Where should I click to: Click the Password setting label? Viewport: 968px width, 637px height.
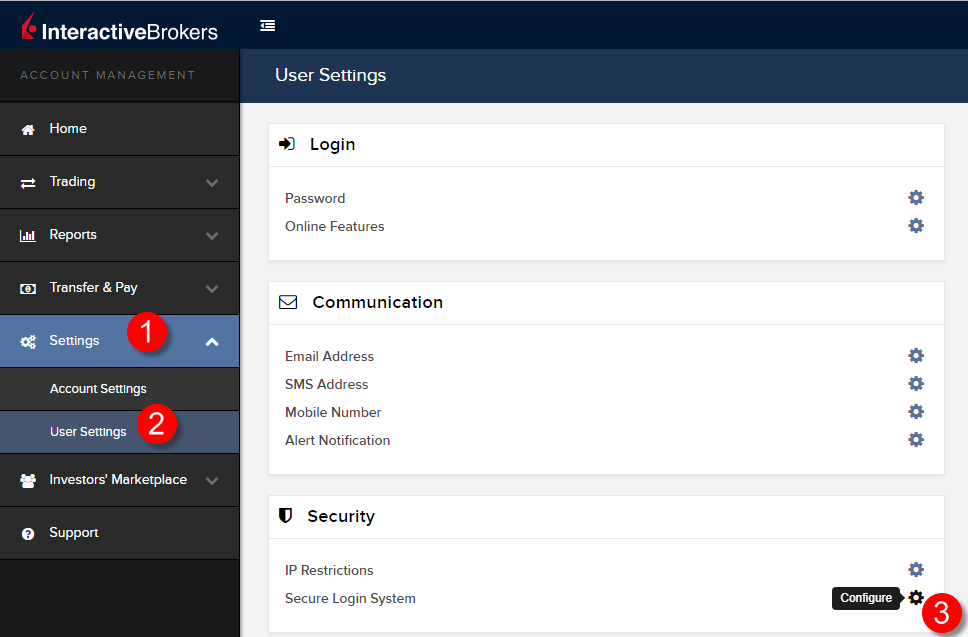point(315,198)
